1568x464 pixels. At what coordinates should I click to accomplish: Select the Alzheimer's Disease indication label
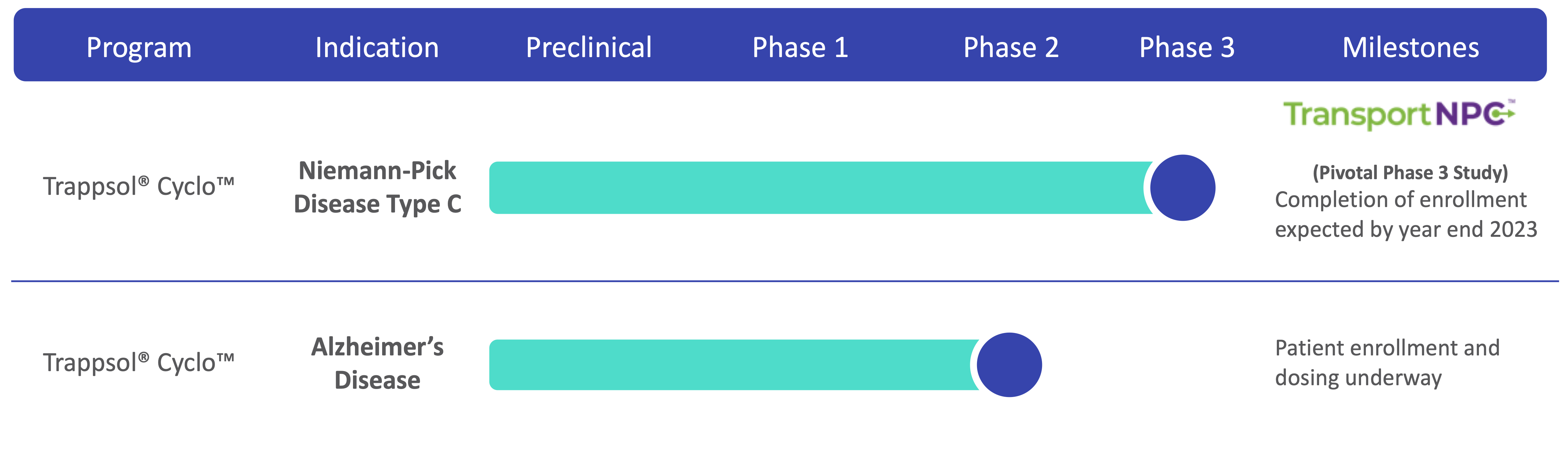click(377, 363)
